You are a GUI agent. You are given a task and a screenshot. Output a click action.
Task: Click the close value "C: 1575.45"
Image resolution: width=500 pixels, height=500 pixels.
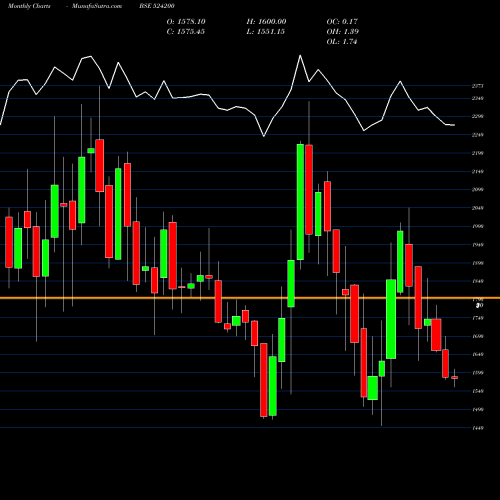coord(186,32)
